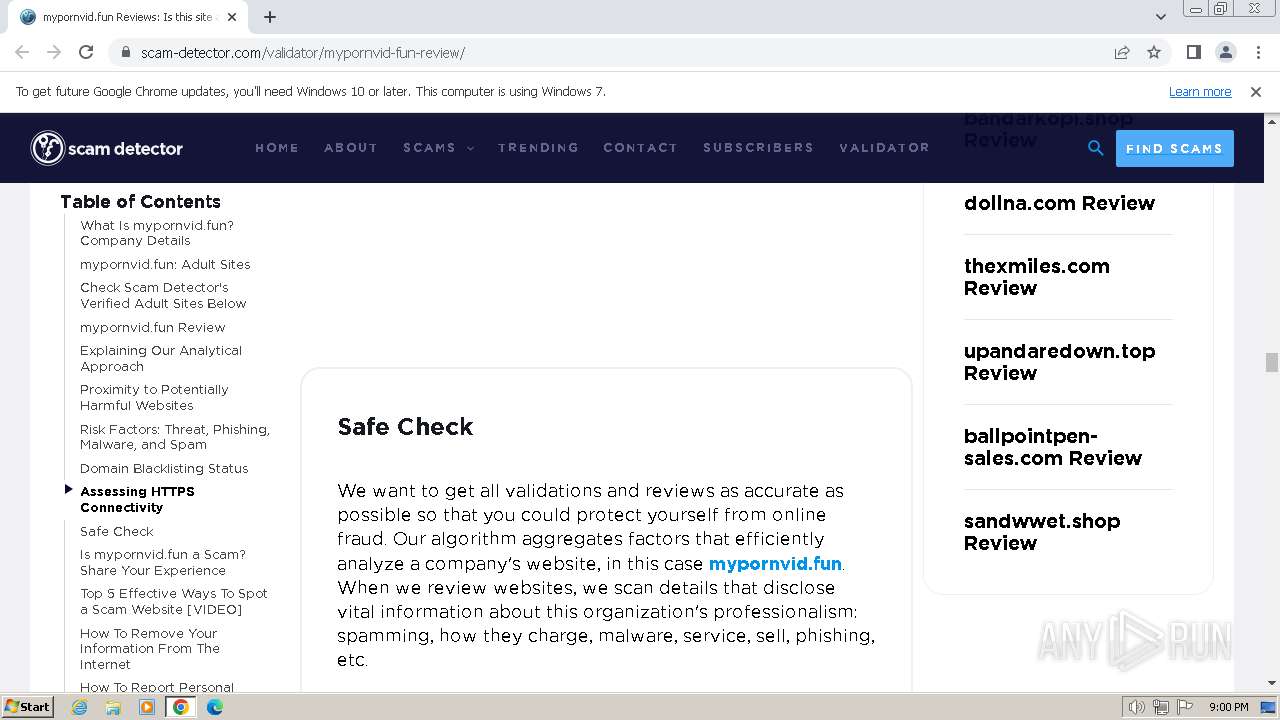The height and width of the screenshot is (720, 1280).
Task: Share this page icon in address bar
Action: click(x=1122, y=52)
